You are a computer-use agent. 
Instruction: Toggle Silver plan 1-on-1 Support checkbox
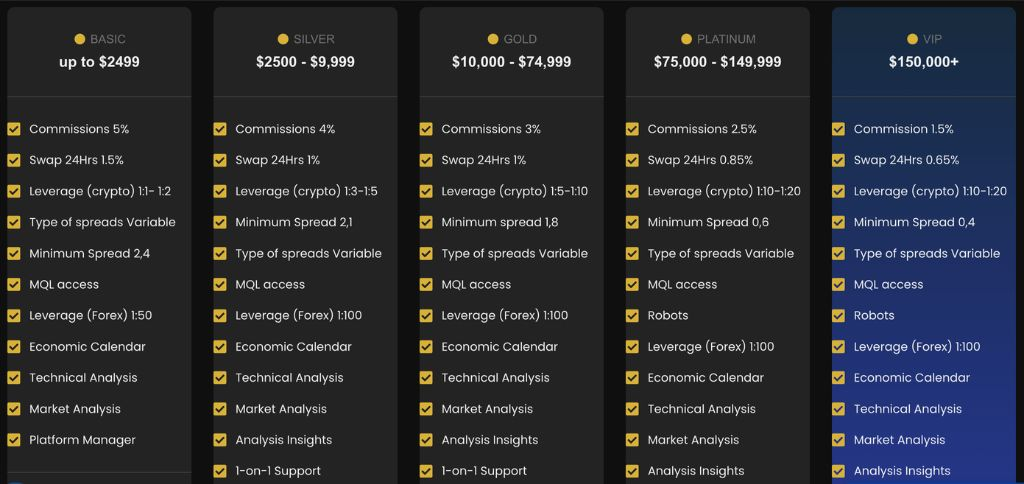pos(220,470)
